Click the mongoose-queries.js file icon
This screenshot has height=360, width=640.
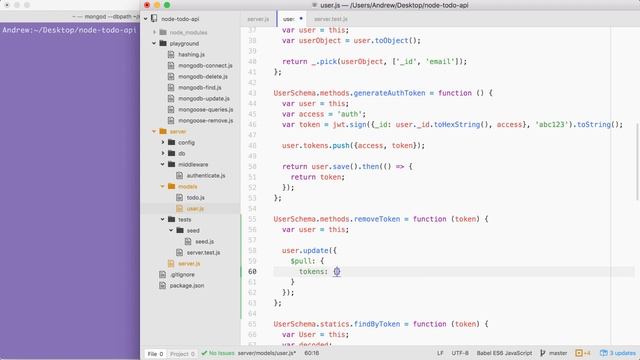pyautogui.click(x=171, y=109)
